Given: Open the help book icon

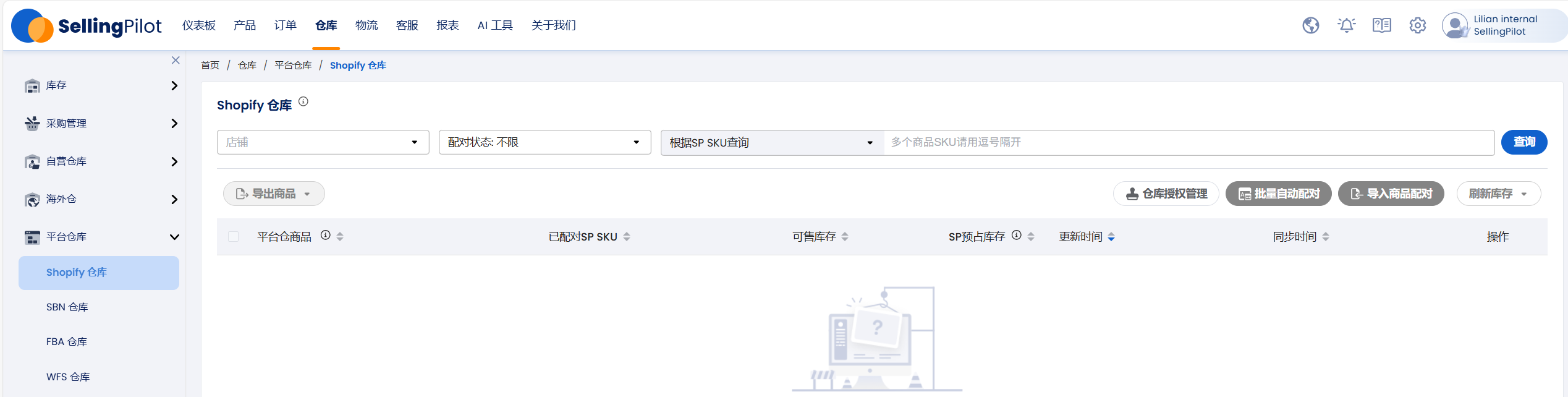Looking at the screenshot, I should point(1381,25).
